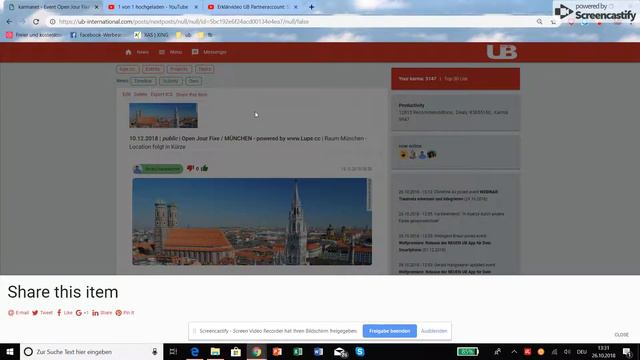Share via the Facebook Like icon
The image size is (640, 360).
point(64,313)
